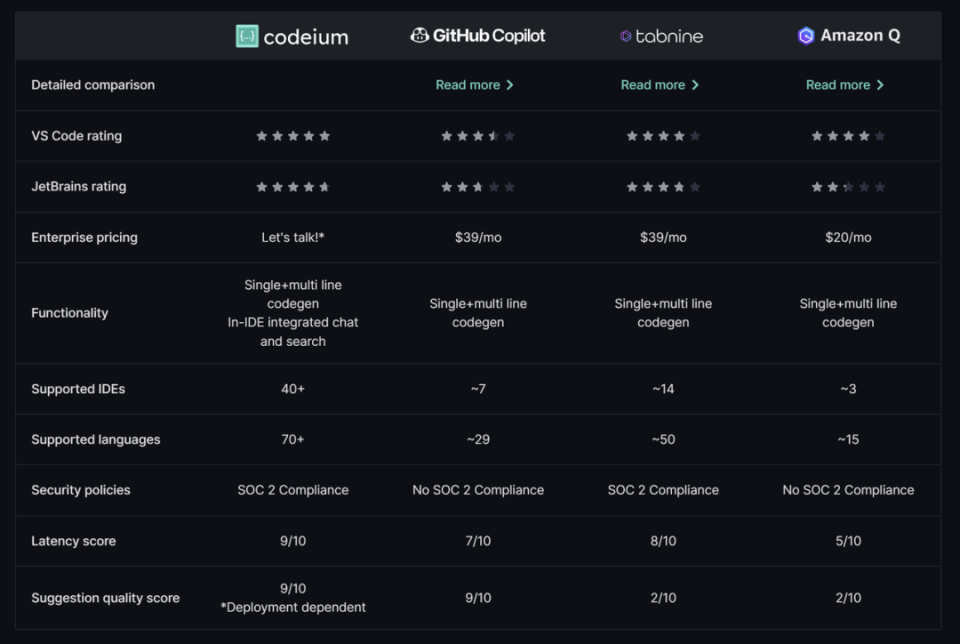This screenshot has height=644, width=960.
Task: Open Tabnine's Read more link
Action: (652, 85)
